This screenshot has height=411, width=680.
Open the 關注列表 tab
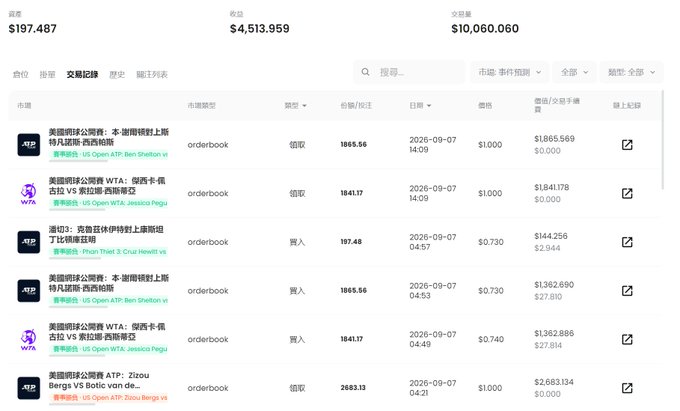point(152,75)
